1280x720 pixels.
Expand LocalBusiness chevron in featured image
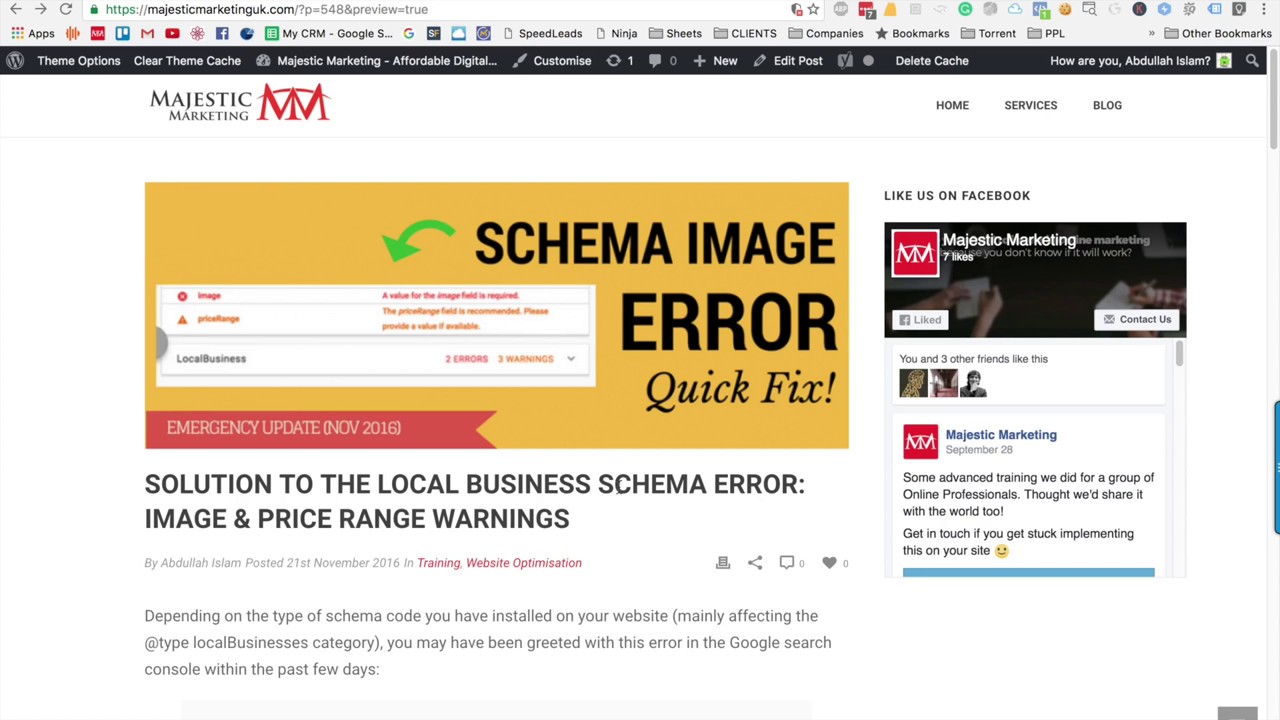[571, 359]
